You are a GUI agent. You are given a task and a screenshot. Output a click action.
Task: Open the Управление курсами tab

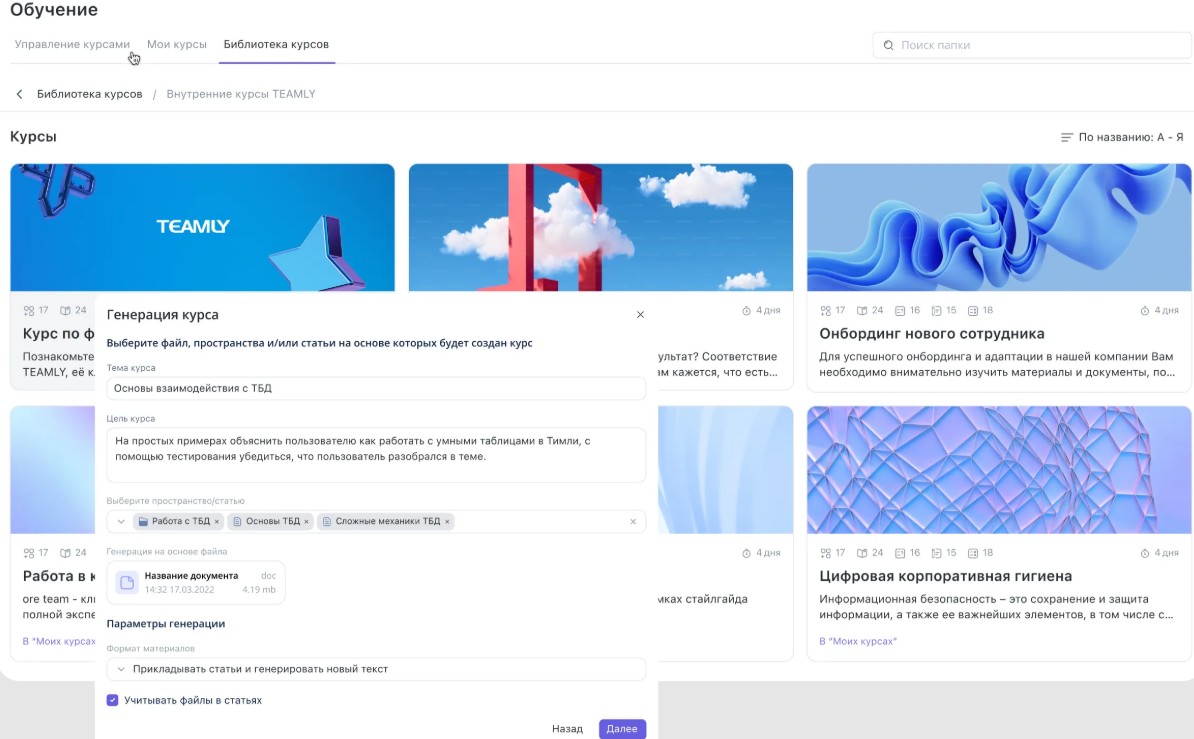coord(72,45)
